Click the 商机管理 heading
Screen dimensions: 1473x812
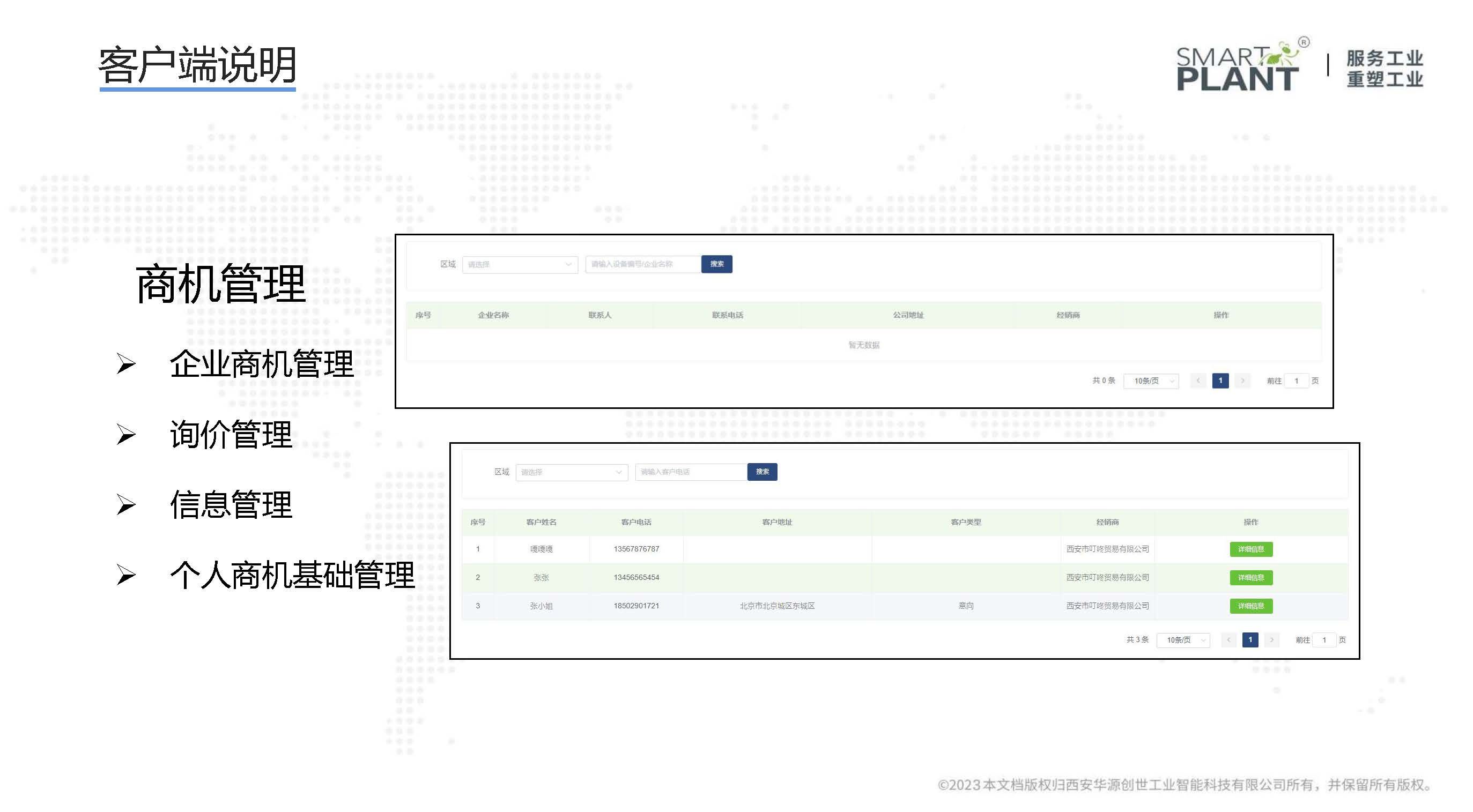click(221, 284)
